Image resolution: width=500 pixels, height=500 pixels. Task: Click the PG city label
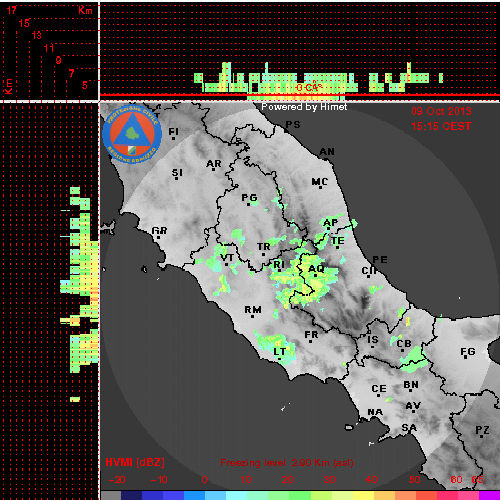point(250,198)
